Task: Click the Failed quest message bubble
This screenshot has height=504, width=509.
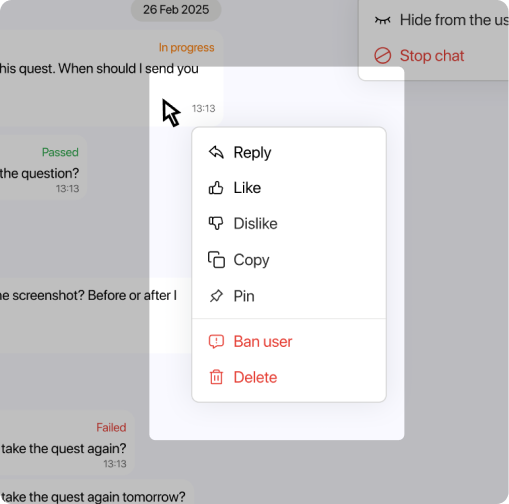Action: point(67,443)
